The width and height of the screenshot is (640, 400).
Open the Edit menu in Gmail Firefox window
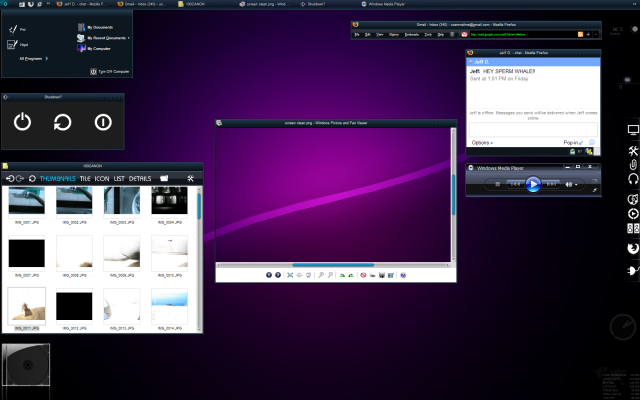coord(367,35)
